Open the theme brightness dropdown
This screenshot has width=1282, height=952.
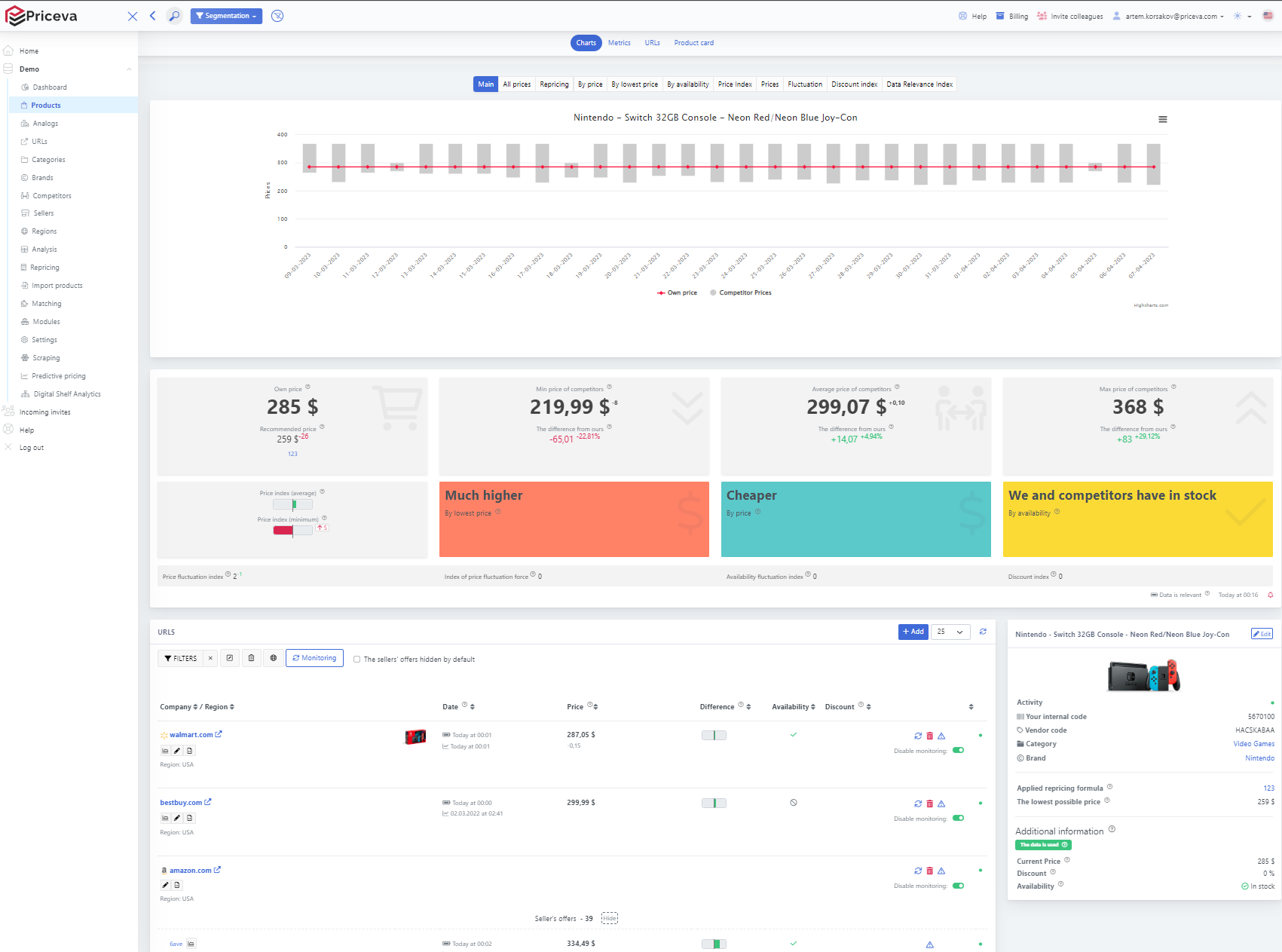[1242, 16]
